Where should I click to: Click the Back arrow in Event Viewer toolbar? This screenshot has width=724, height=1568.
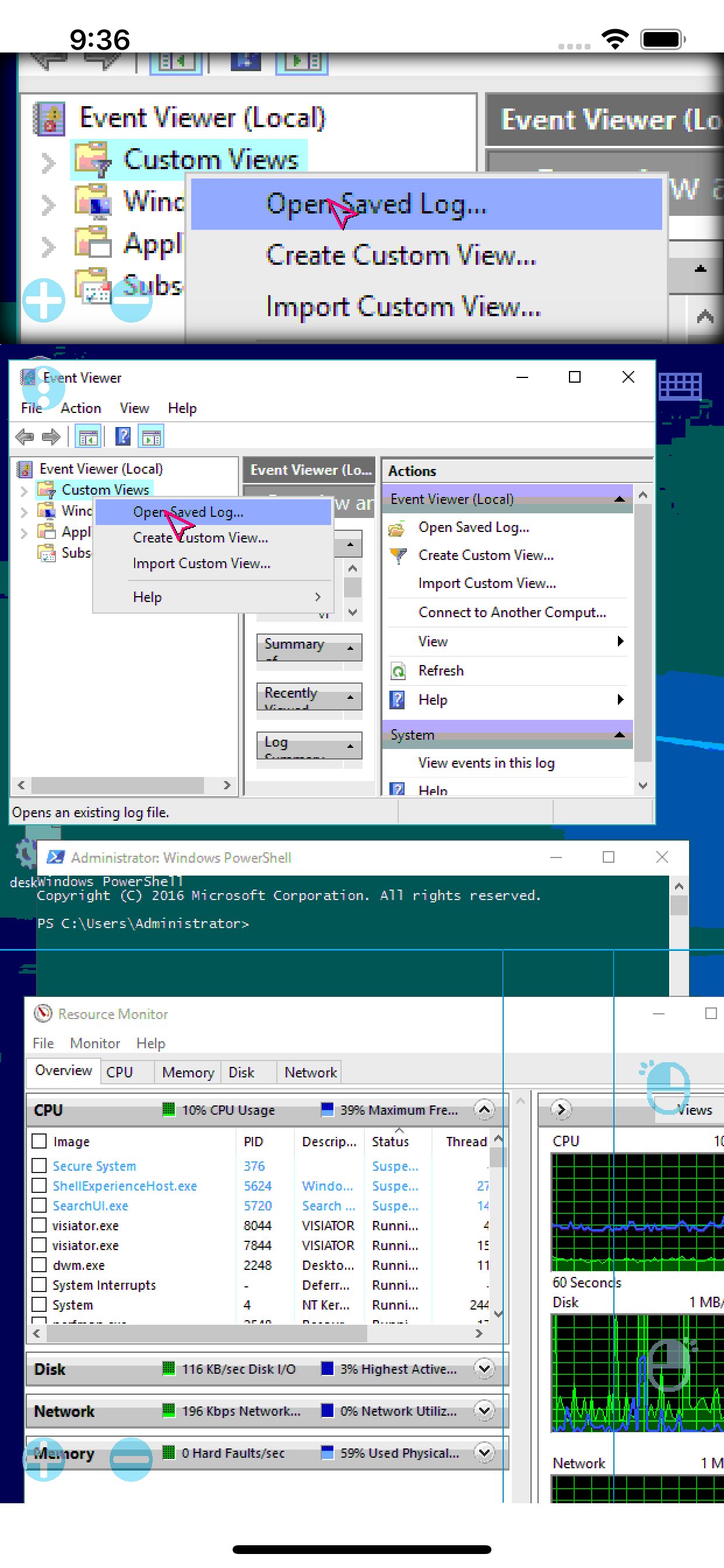[24, 436]
